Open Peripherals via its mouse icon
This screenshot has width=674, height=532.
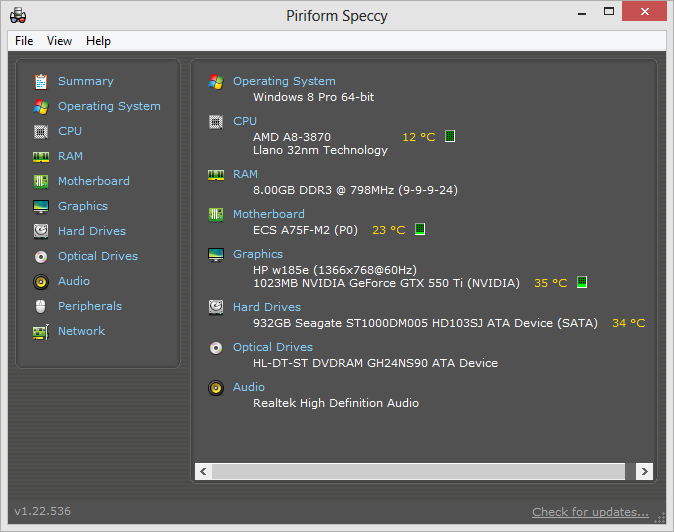pyautogui.click(x=41, y=306)
